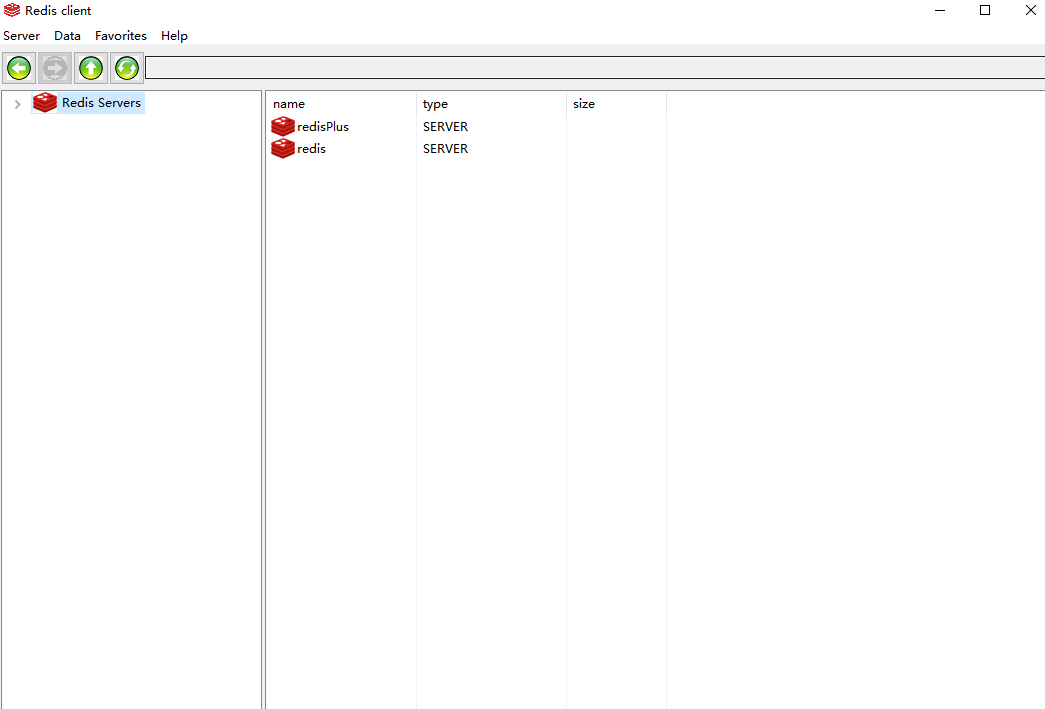This screenshot has height=709, width=1045.
Task: Click the green refresh toolbar button
Action: pyautogui.click(x=127, y=68)
